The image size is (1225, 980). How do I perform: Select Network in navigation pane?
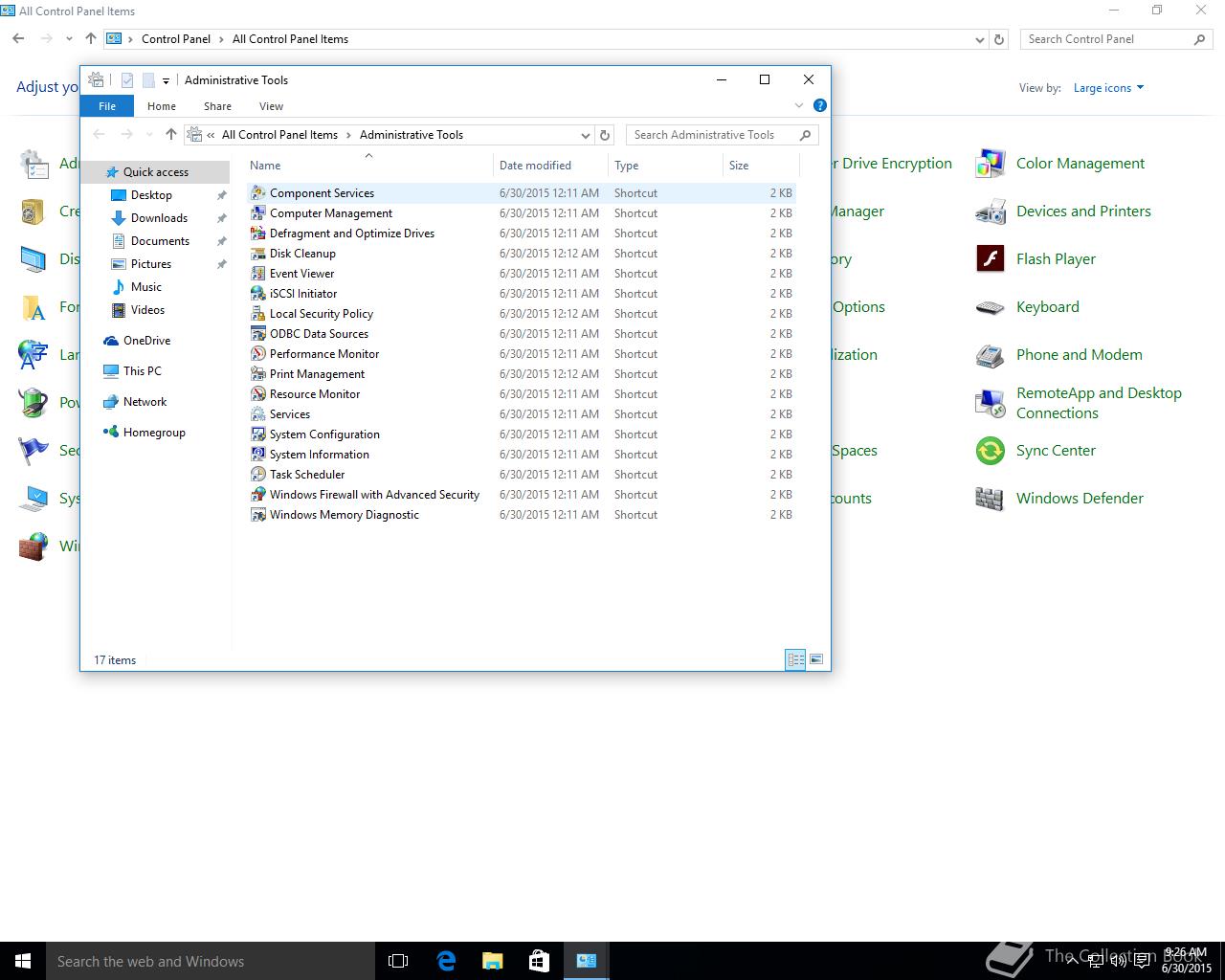pyautogui.click(x=145, y=402)
